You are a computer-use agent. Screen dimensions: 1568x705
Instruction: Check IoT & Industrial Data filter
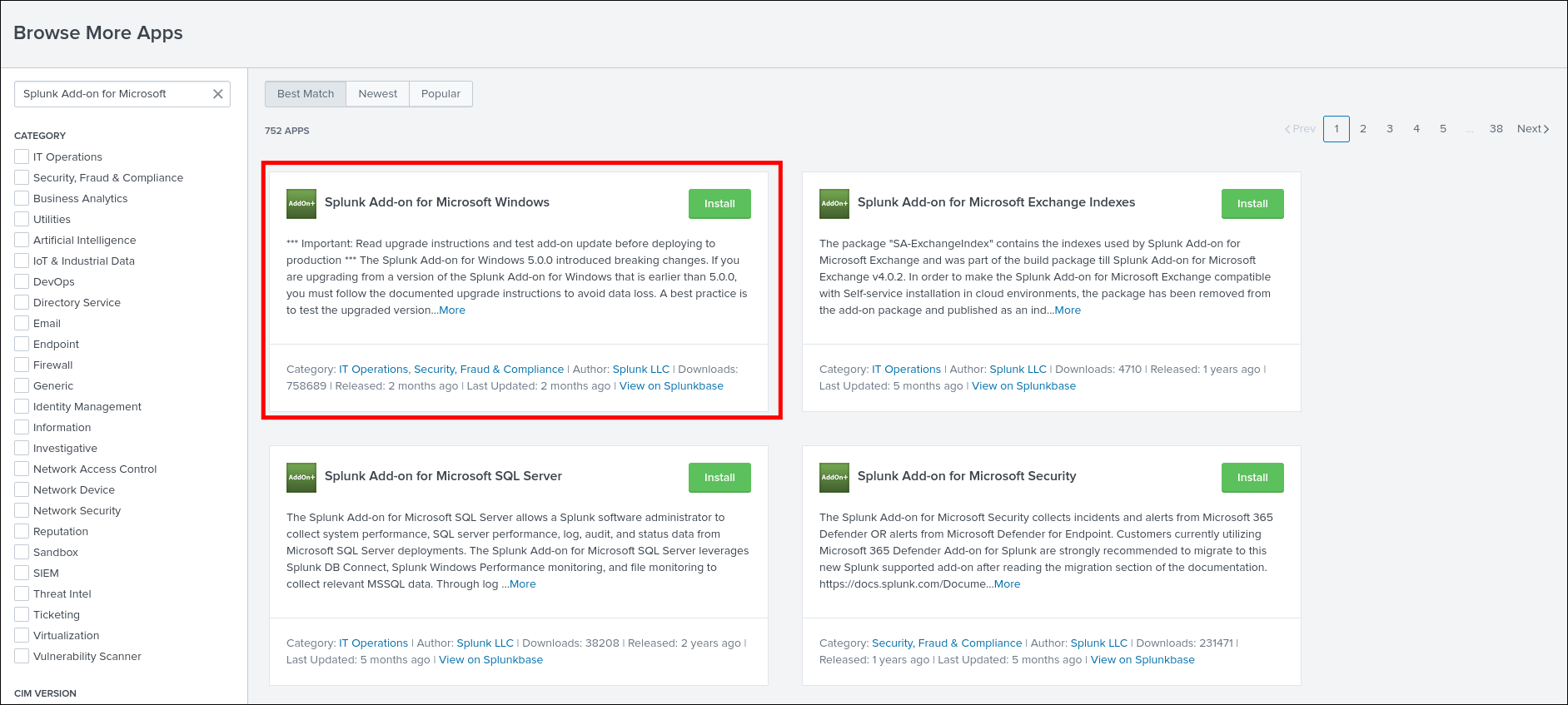pos(22,261)
